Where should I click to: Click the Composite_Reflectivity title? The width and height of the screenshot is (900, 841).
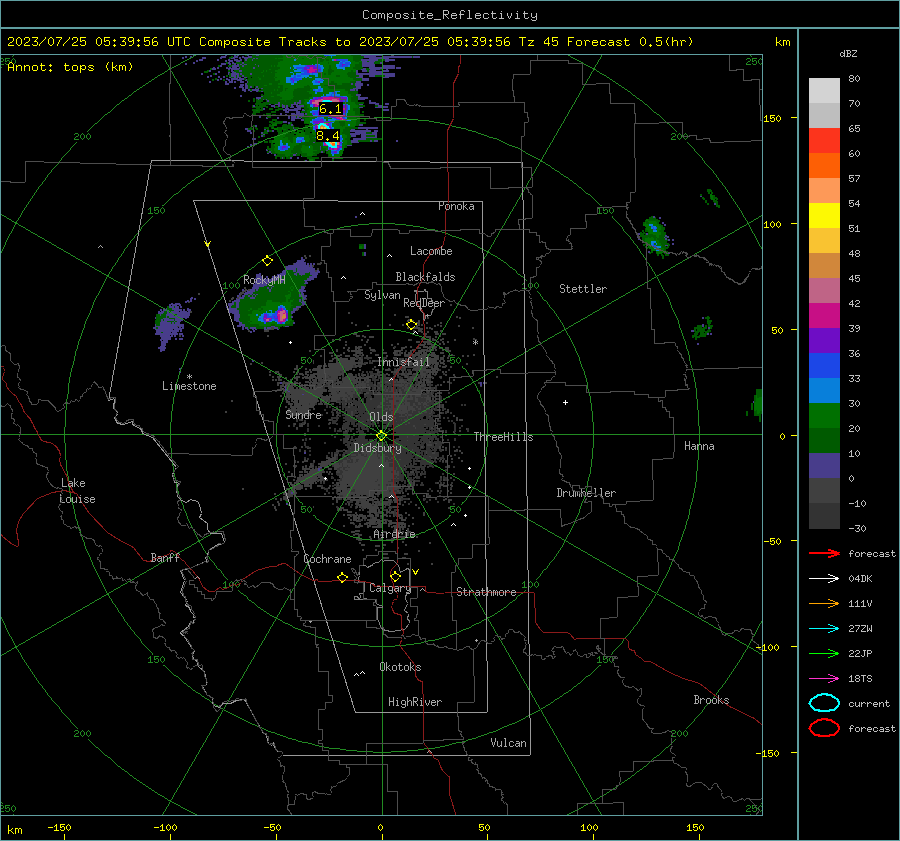[x=450, y=15]
